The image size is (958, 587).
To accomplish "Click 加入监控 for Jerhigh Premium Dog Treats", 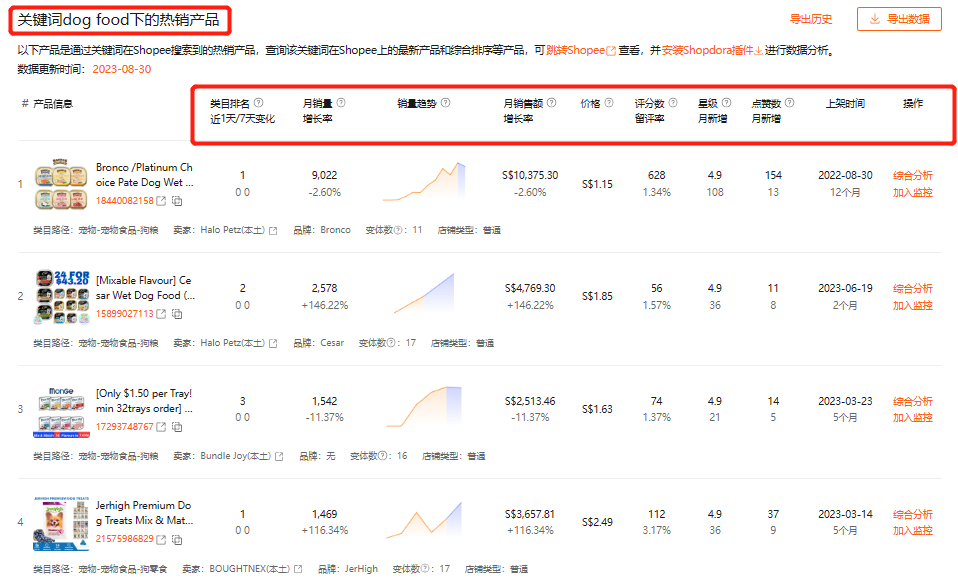I will click(x=912, y=531).
